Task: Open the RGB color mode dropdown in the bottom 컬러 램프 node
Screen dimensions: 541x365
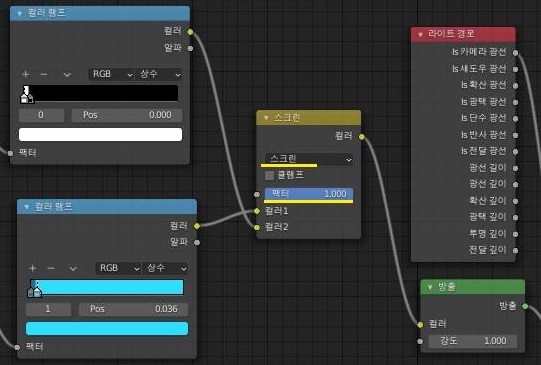Action: pos(118,268)
